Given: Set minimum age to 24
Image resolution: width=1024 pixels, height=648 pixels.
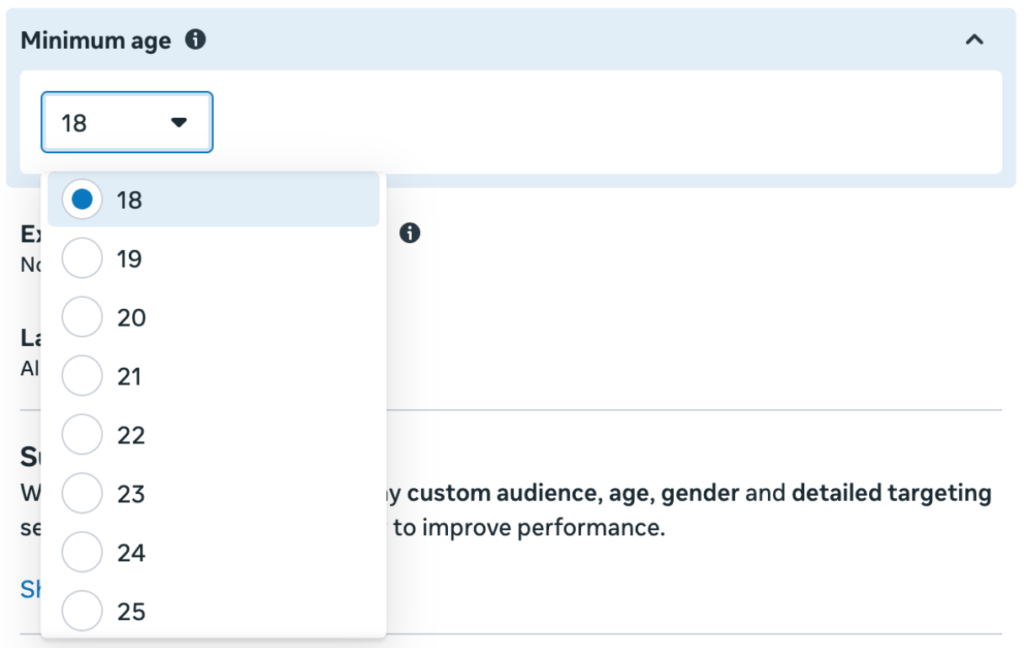Looking at the screenshot, I should 82,552.
